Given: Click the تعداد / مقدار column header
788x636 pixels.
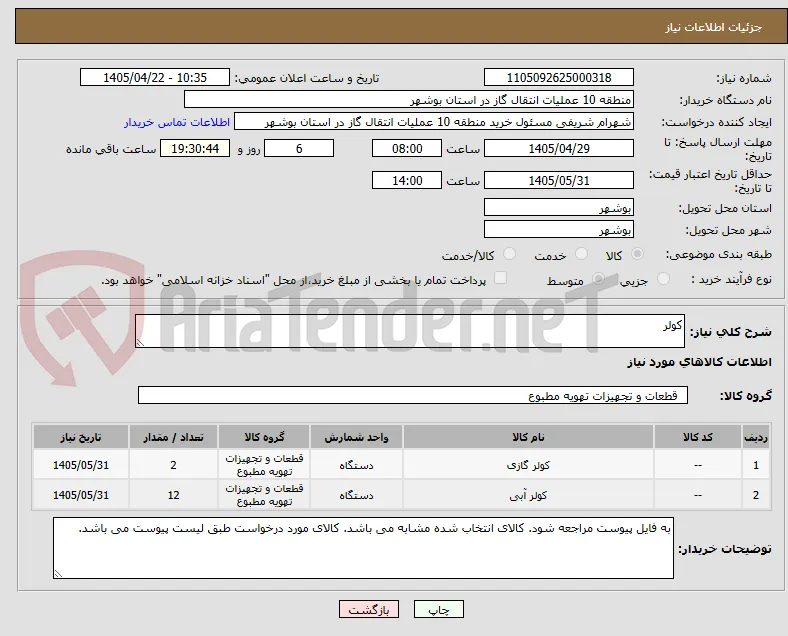Looking at the screenshot, I should [173, 437].
